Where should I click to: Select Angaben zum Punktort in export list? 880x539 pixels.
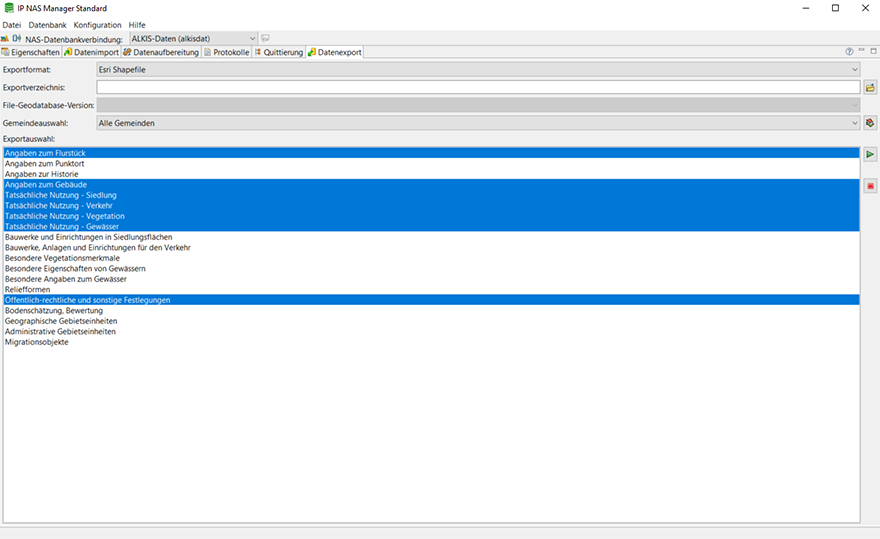coord(45,163)
